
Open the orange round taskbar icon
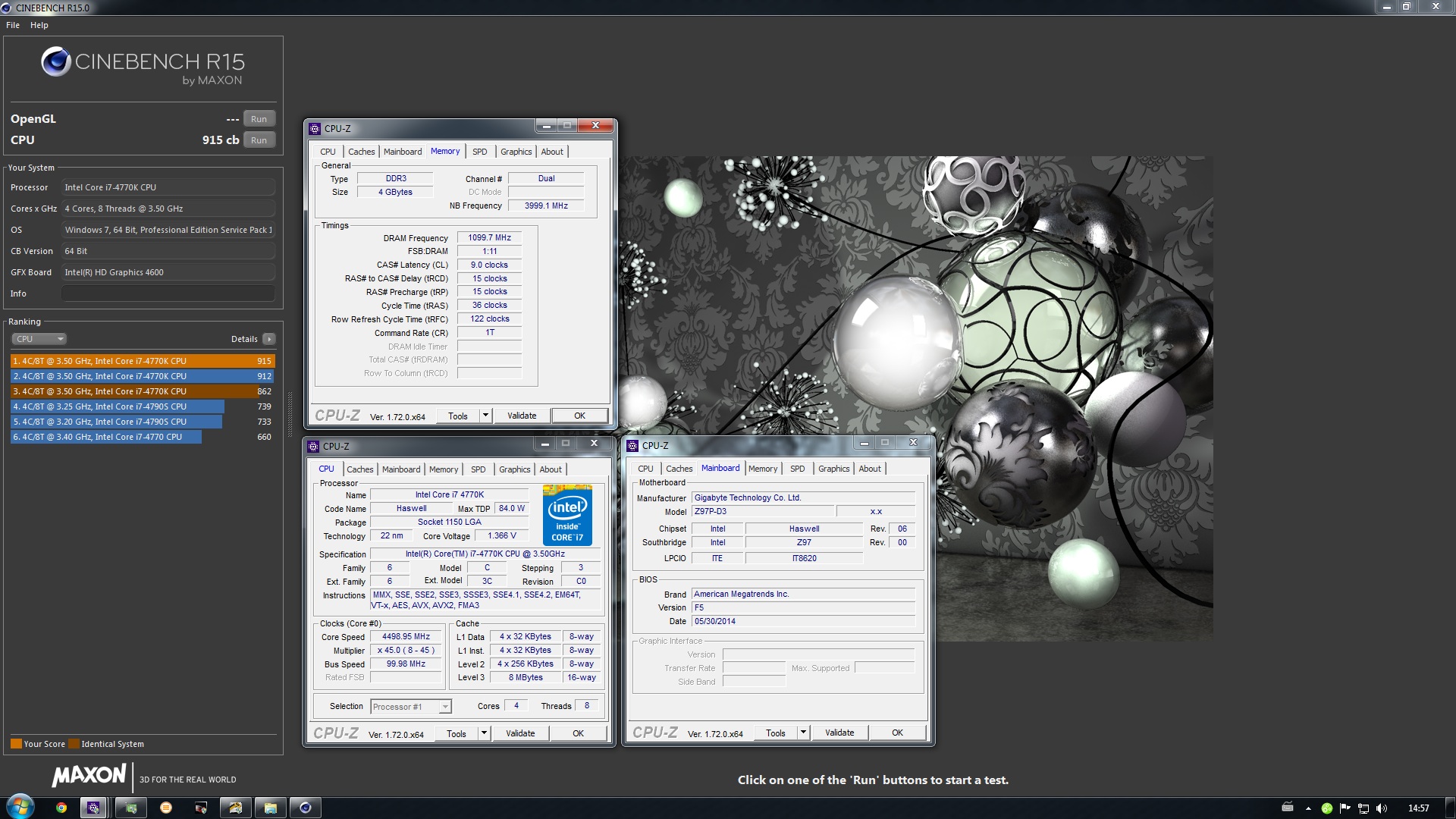166,808
